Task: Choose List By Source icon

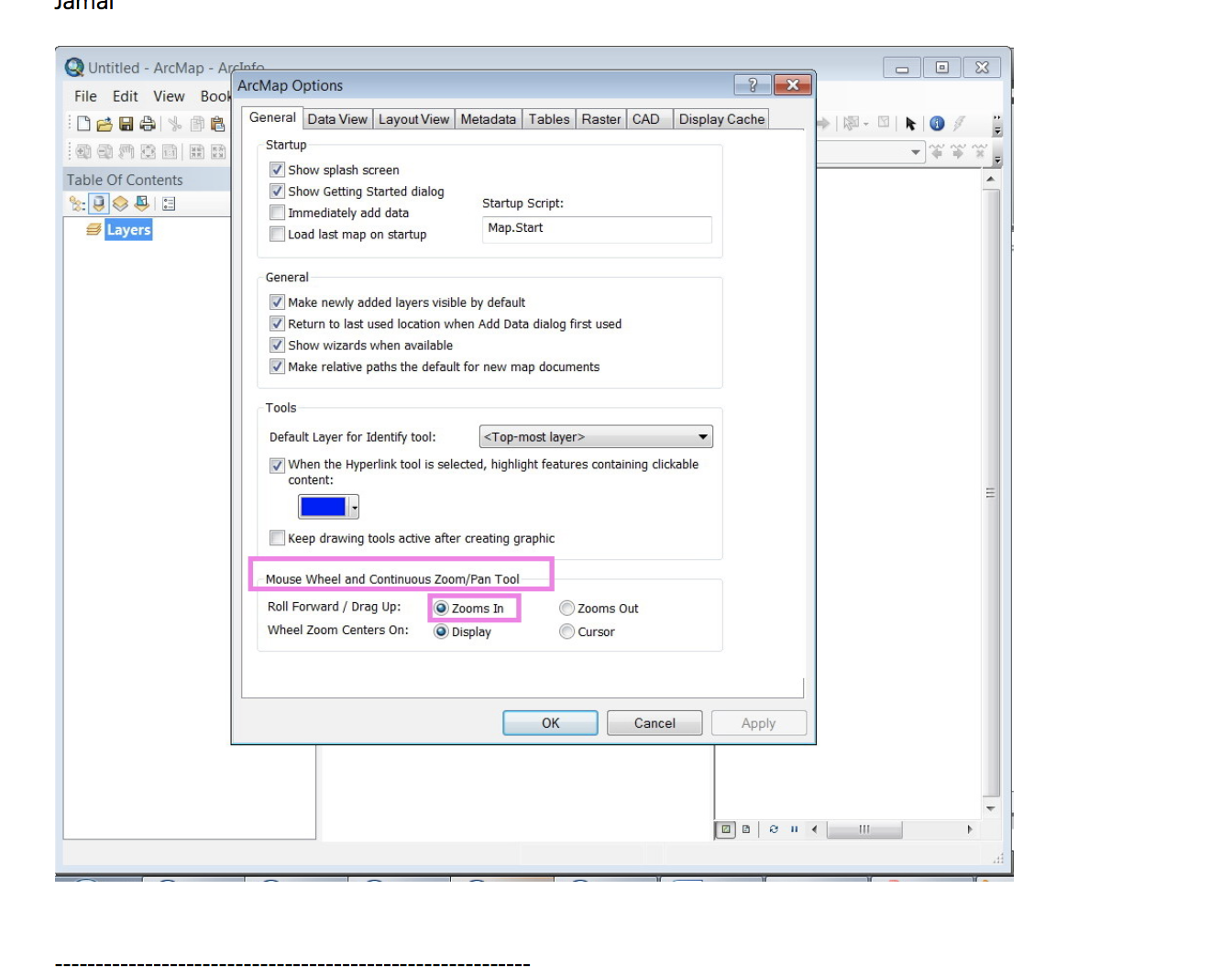Action: [x=99, y=203]
